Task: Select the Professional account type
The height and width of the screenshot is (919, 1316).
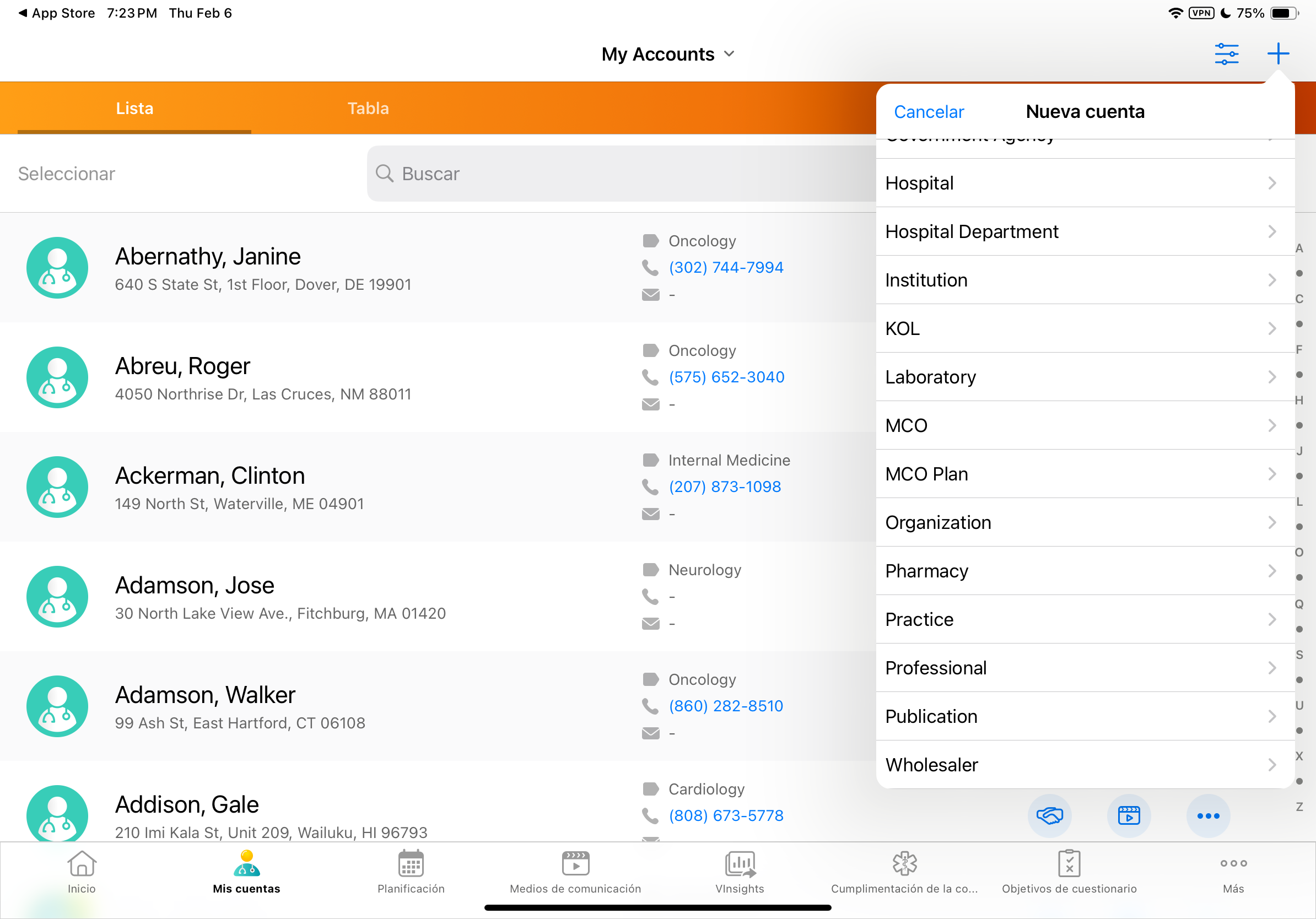Action: 1083,668
